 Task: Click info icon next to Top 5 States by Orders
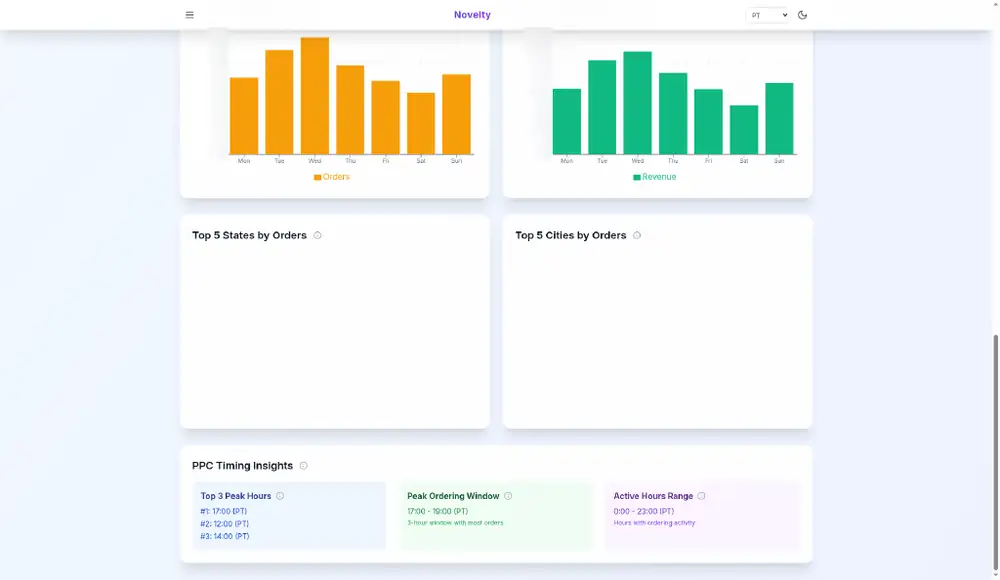coord(317,235)
